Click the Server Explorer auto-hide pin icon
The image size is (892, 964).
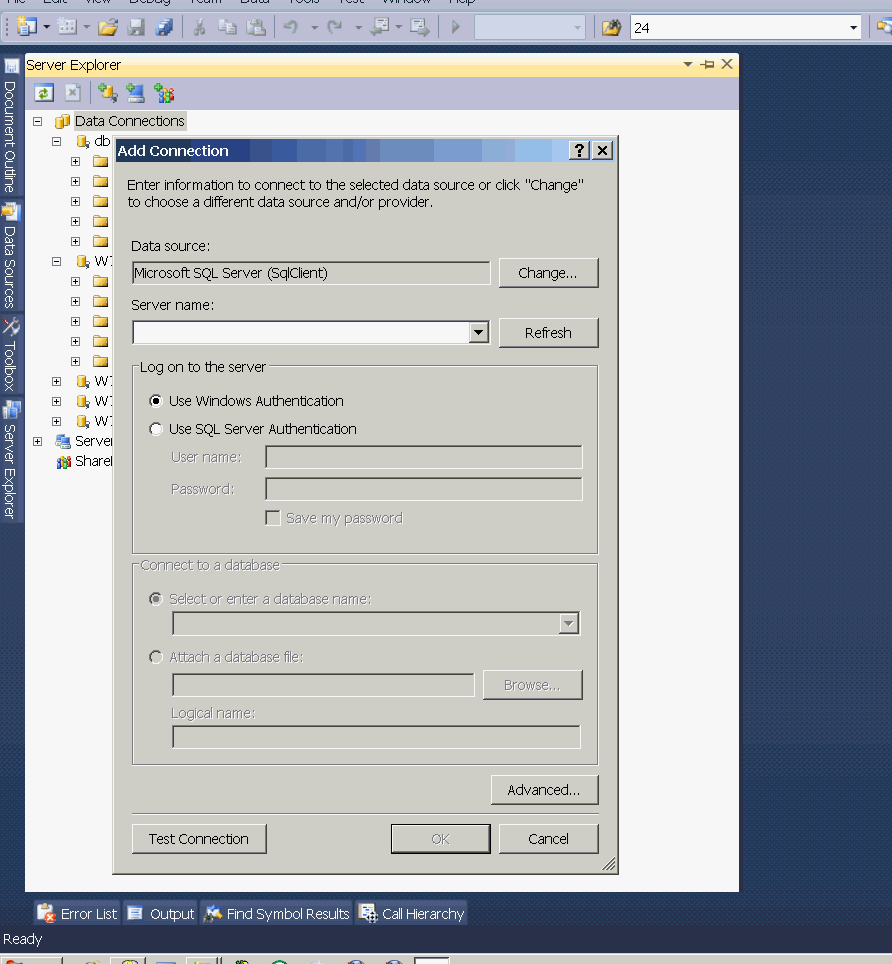click(x=708, y=64)
